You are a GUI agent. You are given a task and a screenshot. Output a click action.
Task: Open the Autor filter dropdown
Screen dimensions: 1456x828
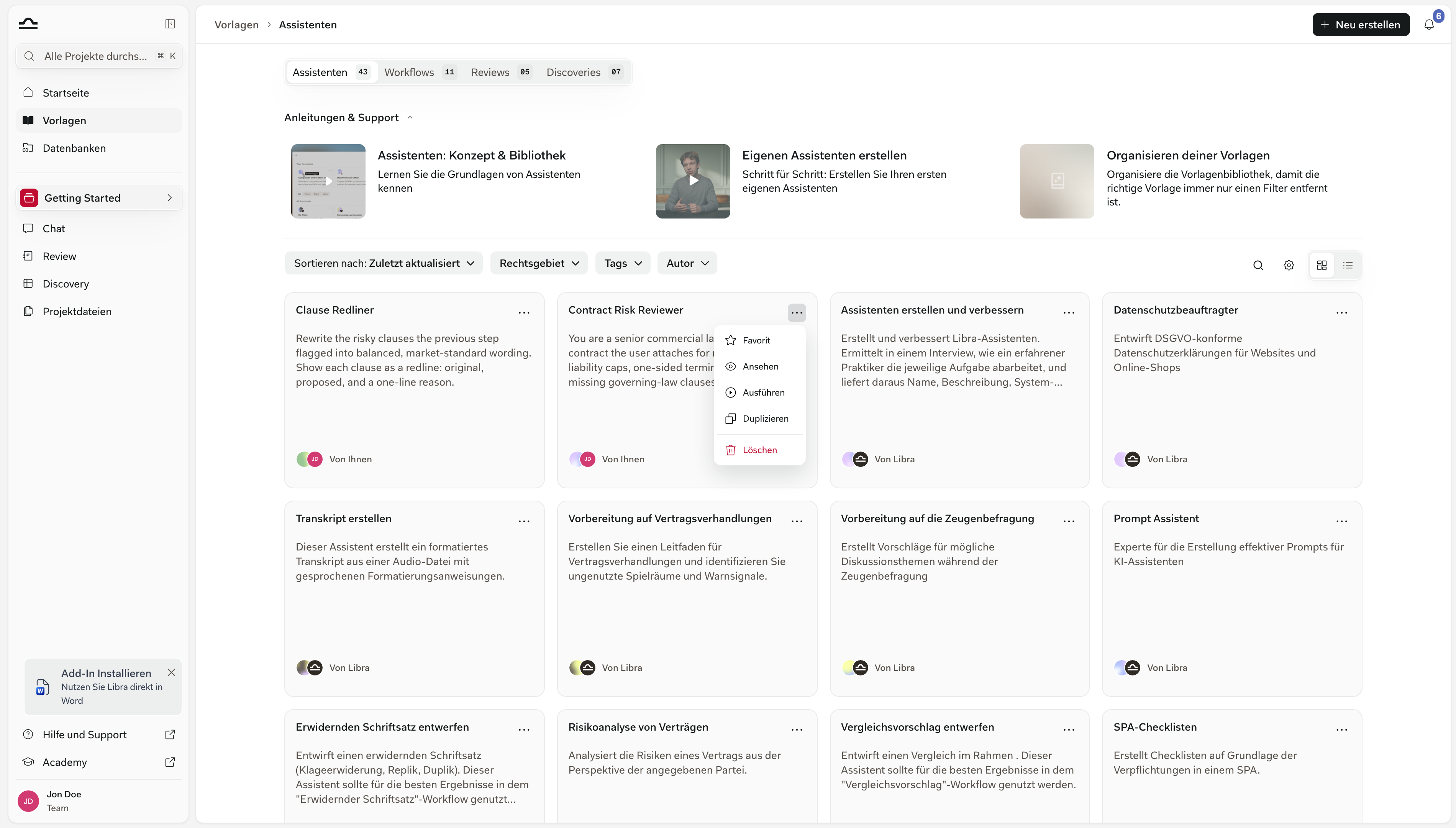tap(687, 263)
